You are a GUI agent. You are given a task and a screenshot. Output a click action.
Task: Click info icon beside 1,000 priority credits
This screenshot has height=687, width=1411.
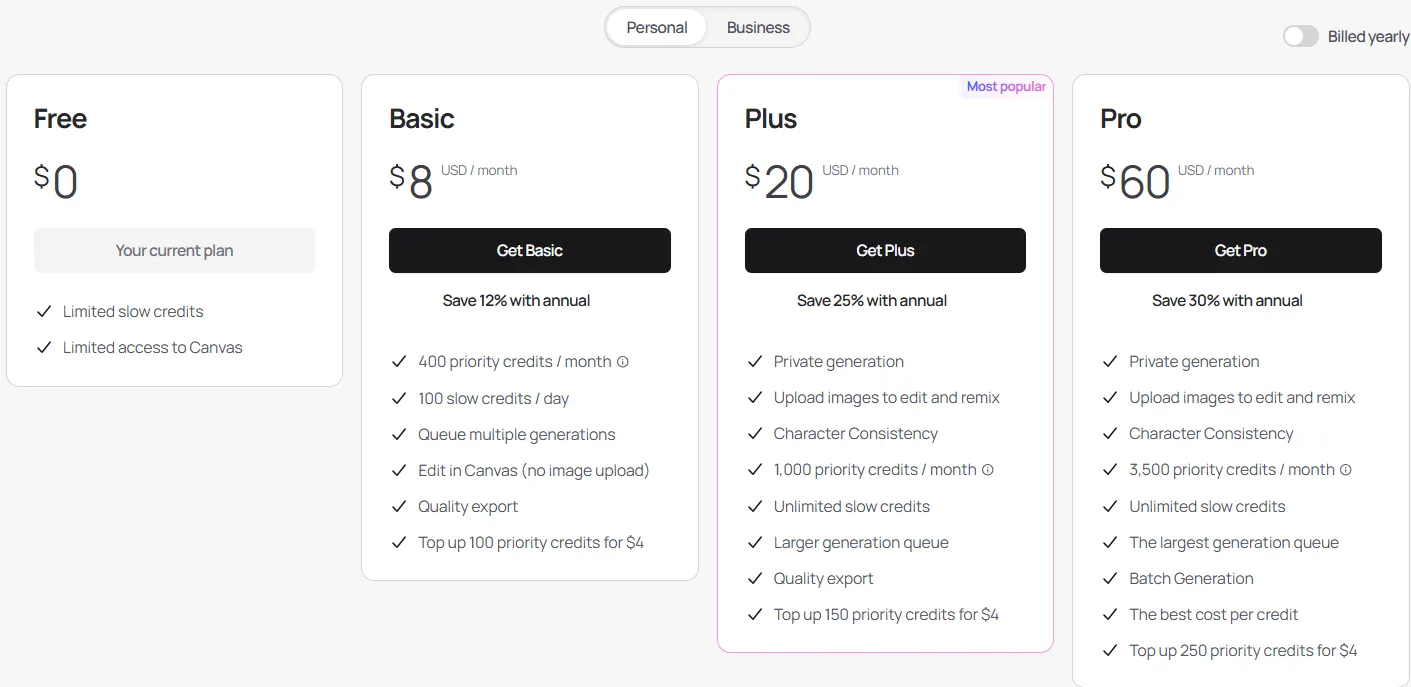point(988,470)
